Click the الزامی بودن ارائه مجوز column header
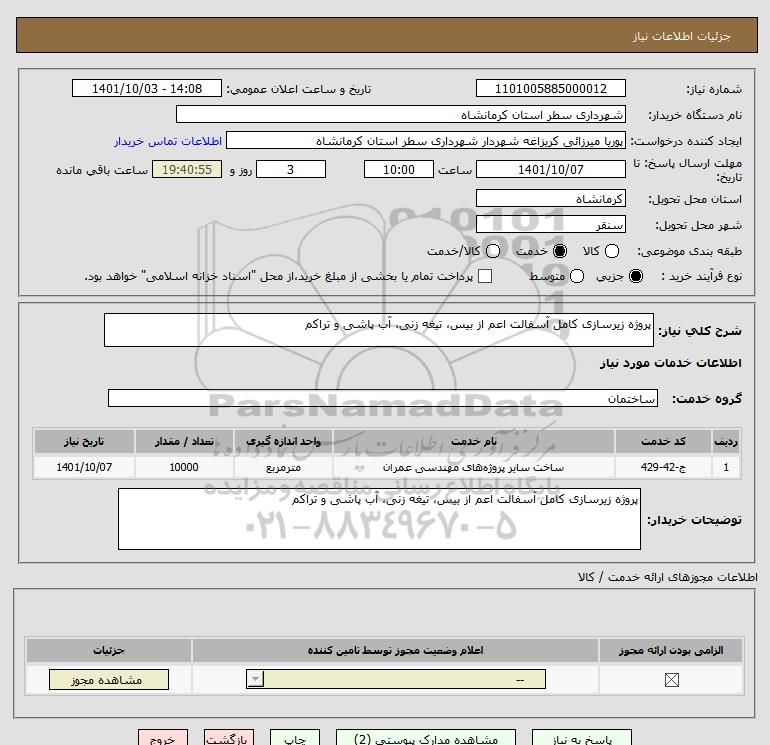 671,650
